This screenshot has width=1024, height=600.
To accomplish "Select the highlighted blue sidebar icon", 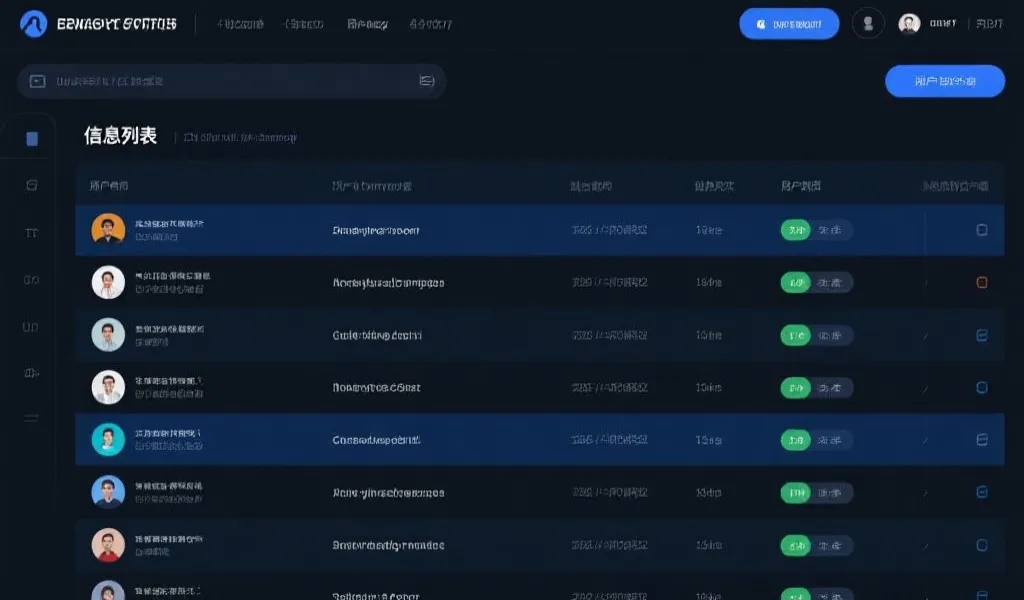I will coord(32,139).
